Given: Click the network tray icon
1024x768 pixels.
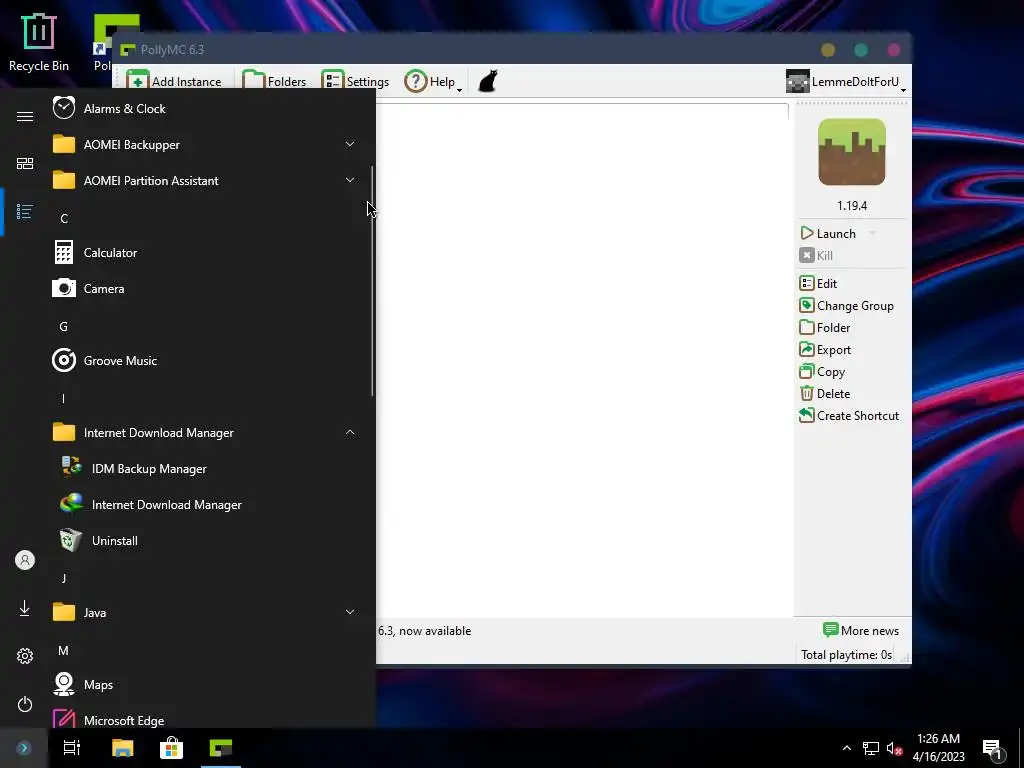Looking at the screenshot, I should 871,748.
